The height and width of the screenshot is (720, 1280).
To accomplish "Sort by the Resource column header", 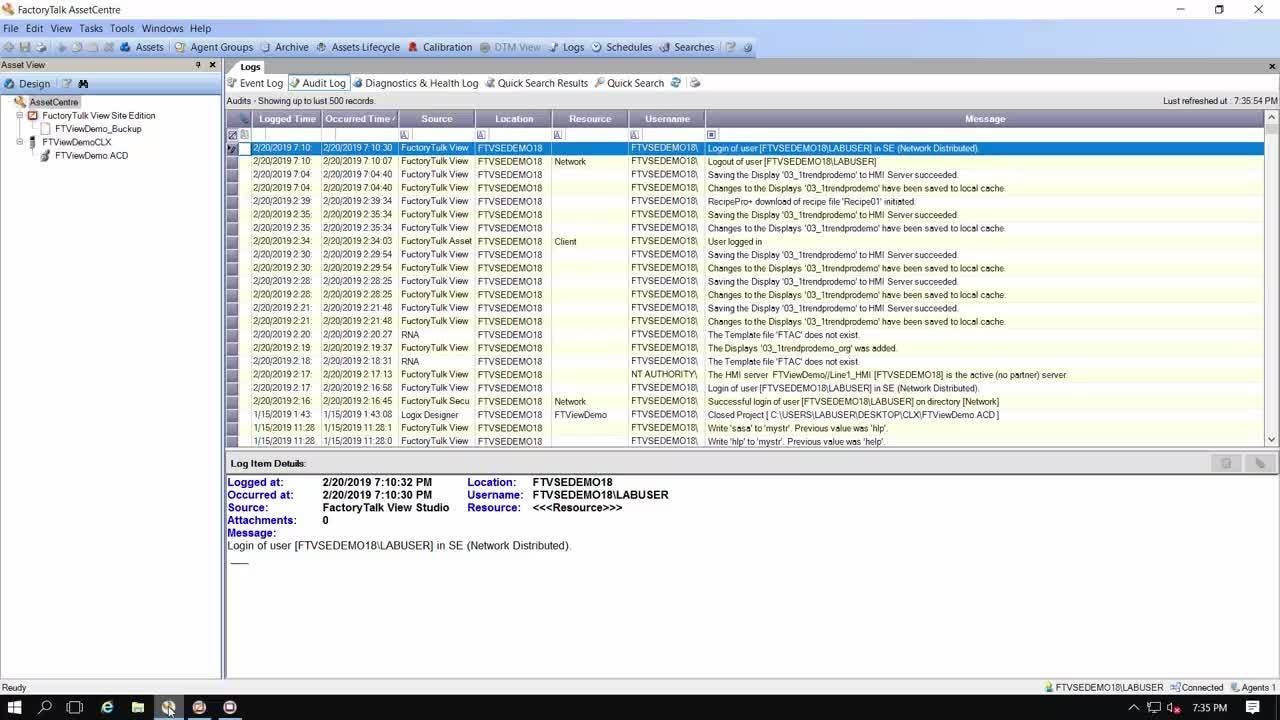I will coord(590,119).
